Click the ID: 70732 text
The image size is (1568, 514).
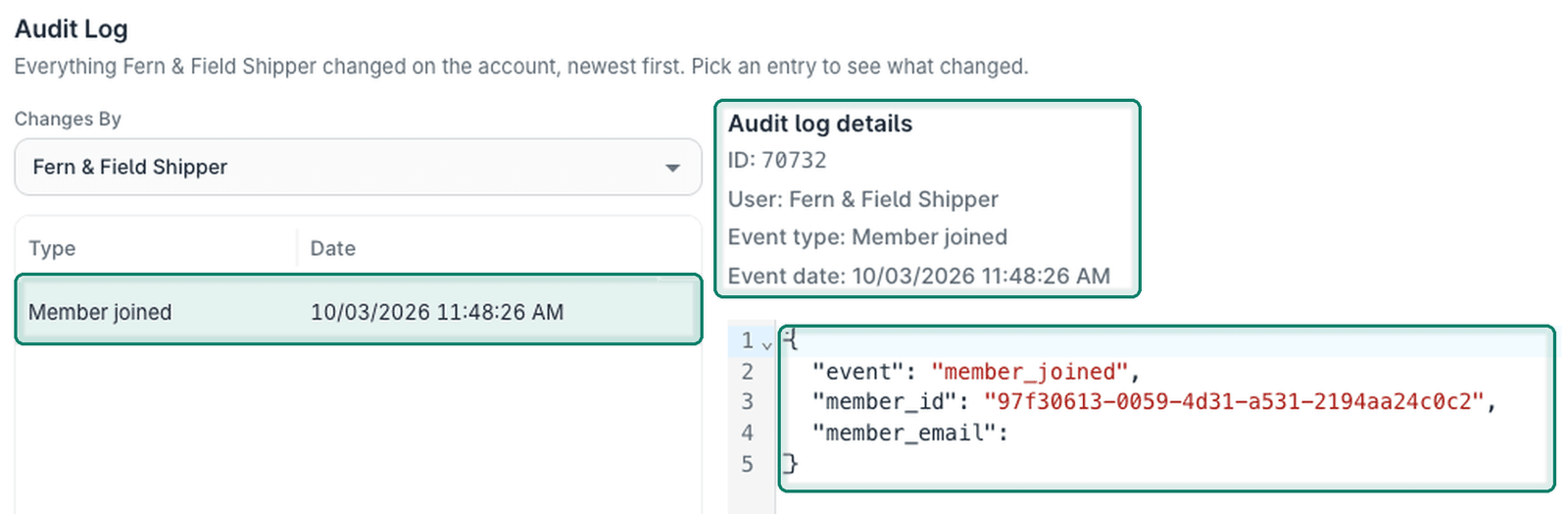click(777, 160)
